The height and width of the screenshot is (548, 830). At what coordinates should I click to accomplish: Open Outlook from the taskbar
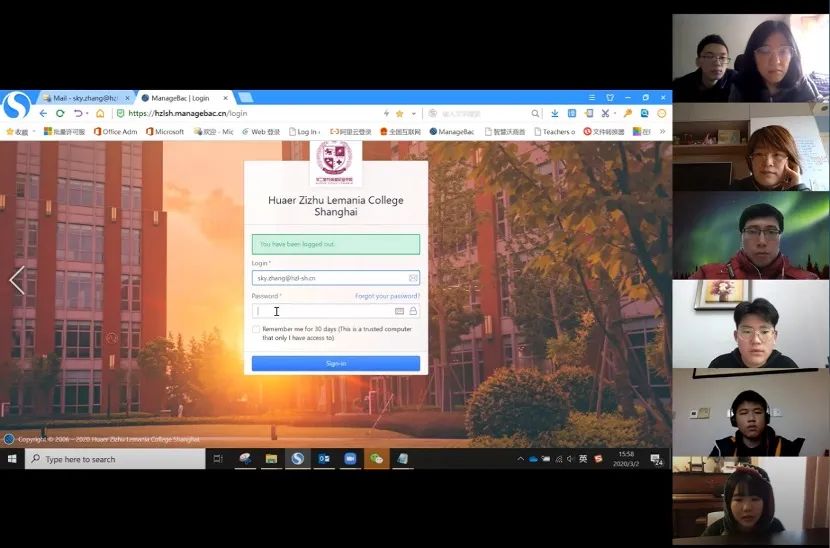[x=324, y=459]
